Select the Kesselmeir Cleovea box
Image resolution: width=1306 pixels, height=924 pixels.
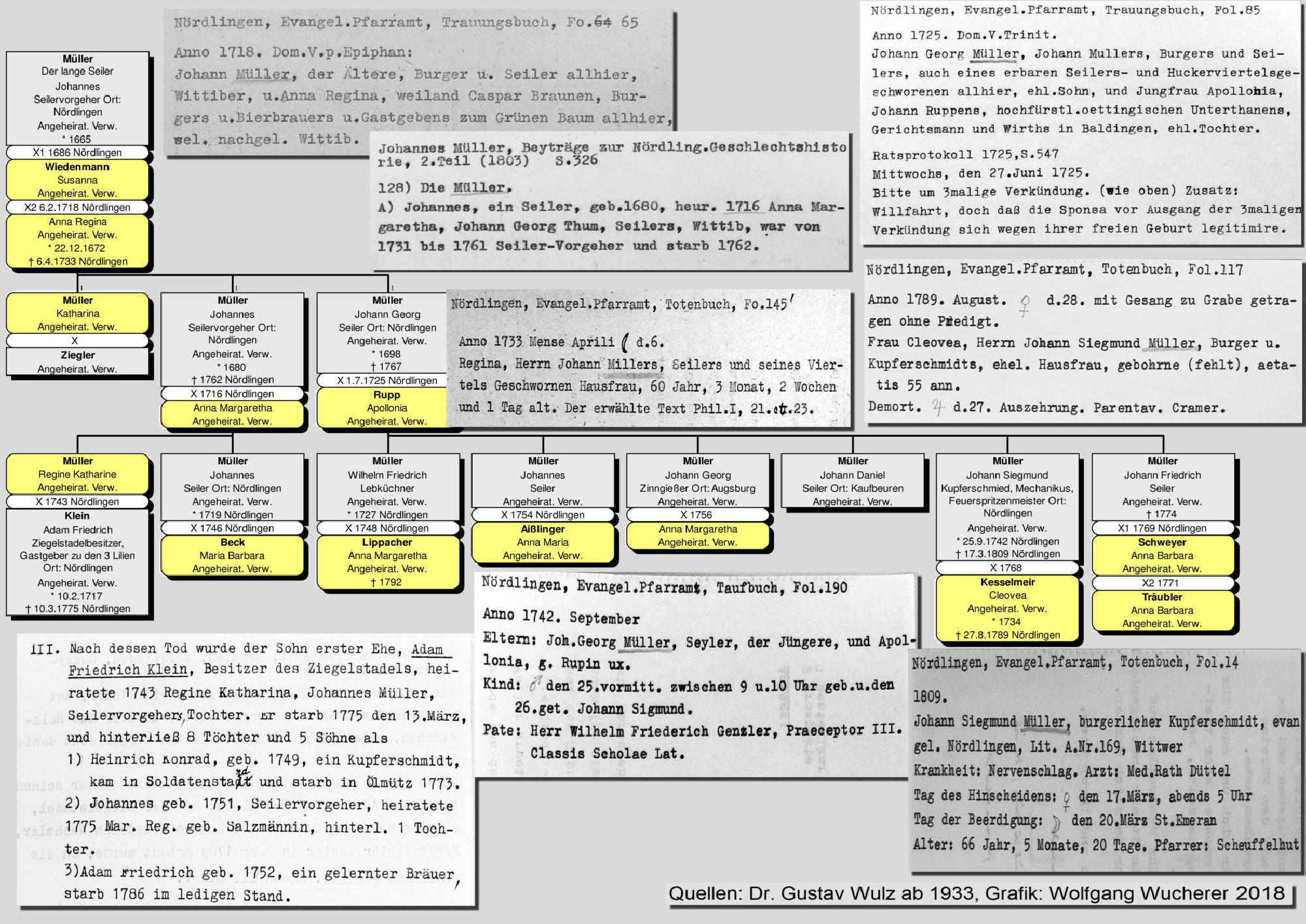click(x=1008, y=608)
